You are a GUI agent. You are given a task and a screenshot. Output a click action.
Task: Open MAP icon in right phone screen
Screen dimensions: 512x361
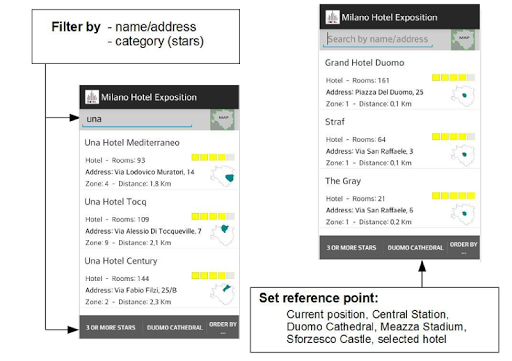463,40
